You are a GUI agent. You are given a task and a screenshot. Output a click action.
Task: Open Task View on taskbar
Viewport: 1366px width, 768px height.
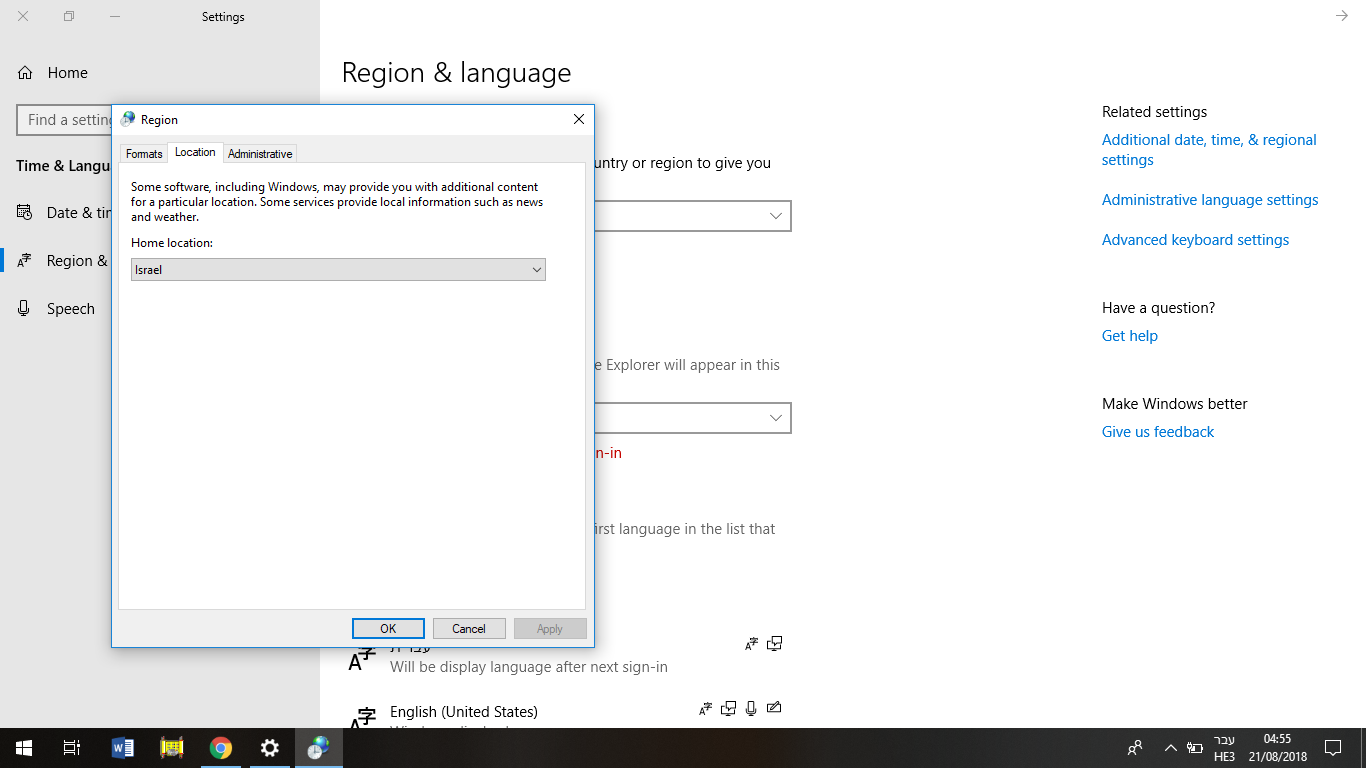[x=72, y=748]
